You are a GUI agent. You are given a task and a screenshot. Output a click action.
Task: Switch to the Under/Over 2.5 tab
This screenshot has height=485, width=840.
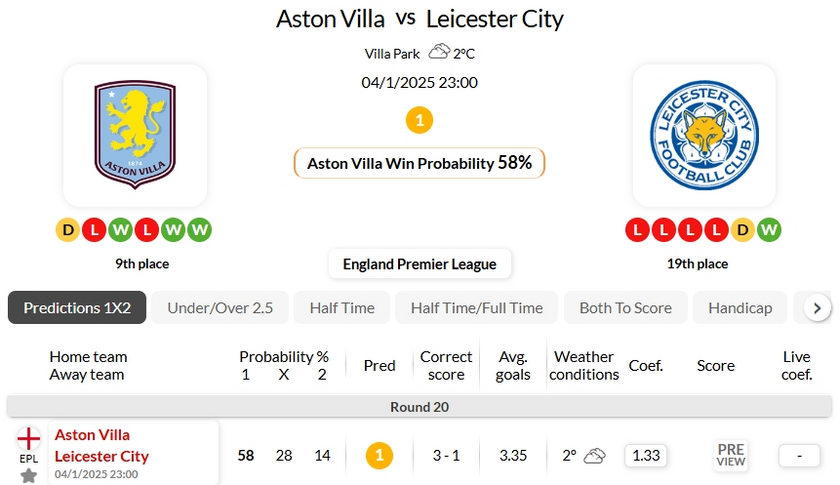220,308
